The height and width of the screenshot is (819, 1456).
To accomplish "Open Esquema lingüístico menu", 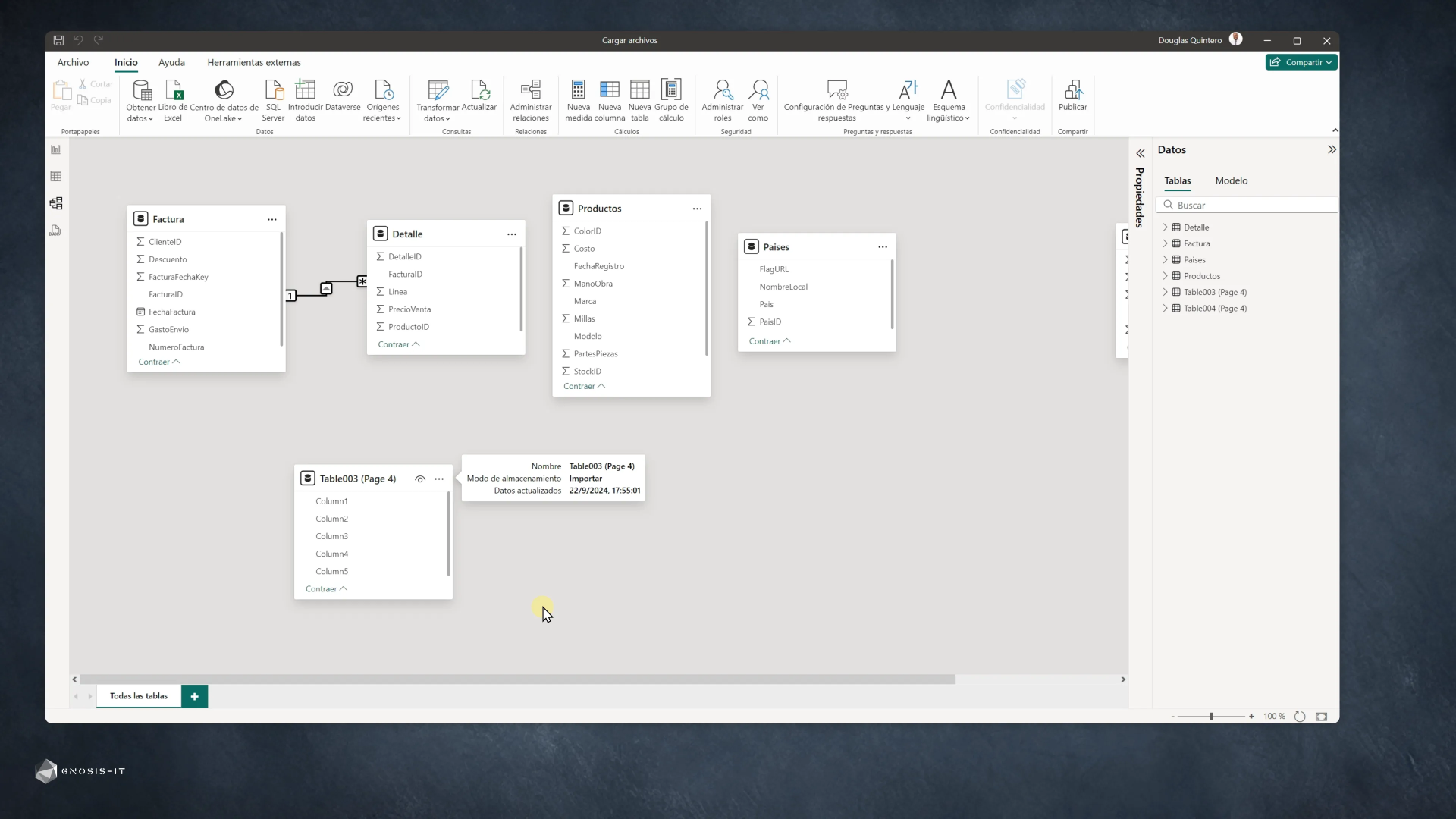I will tap(949, 100).
